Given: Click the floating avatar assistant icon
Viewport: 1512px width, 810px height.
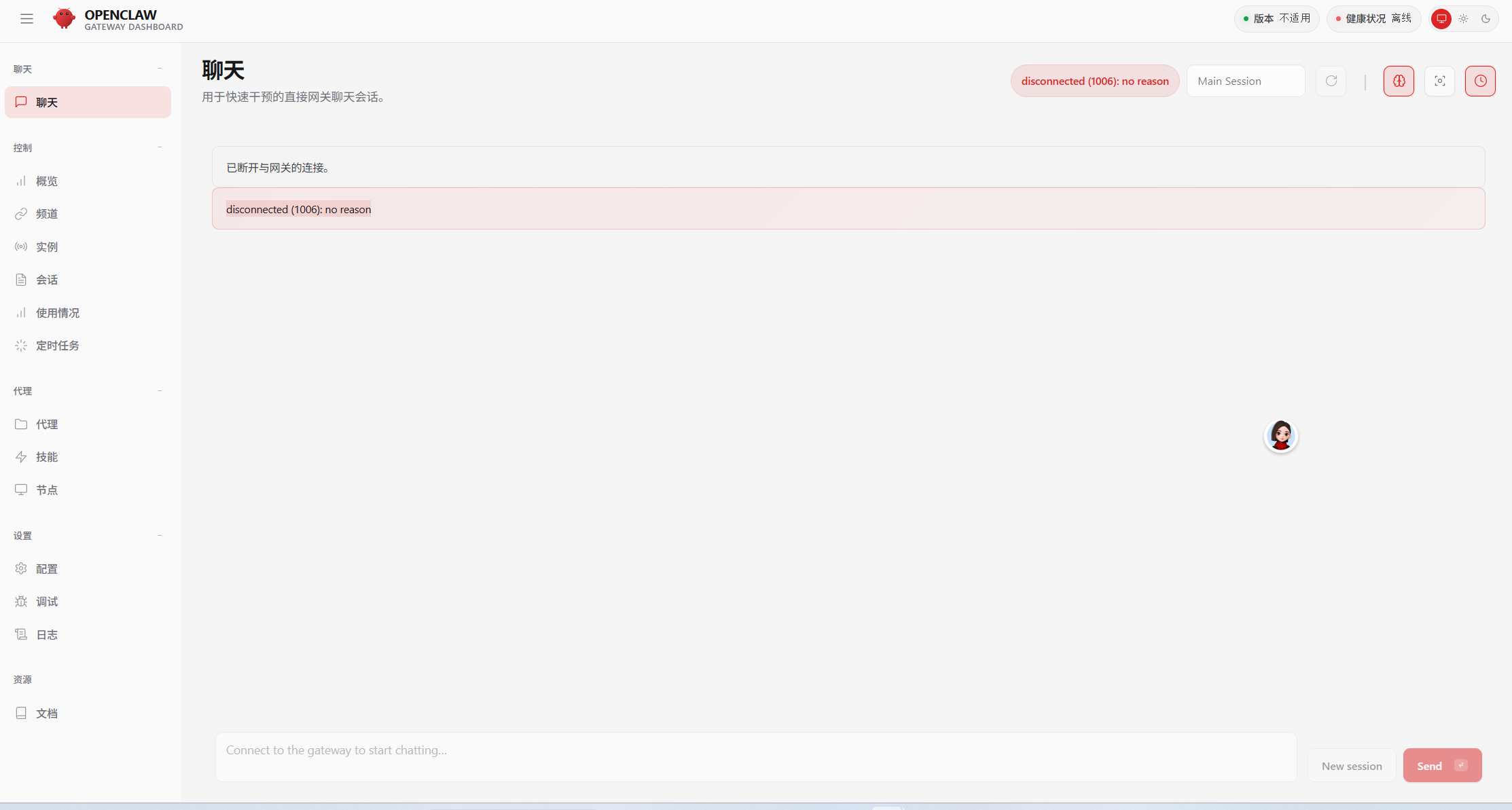Looking at the screenshot, I should [x=1280, y=436].
